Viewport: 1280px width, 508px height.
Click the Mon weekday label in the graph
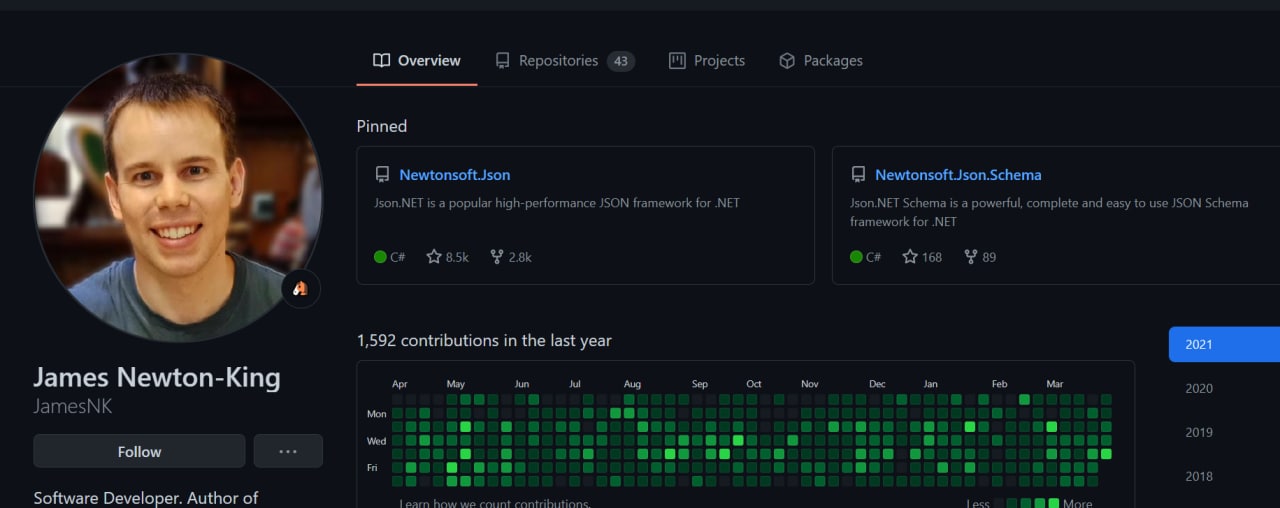377,413
